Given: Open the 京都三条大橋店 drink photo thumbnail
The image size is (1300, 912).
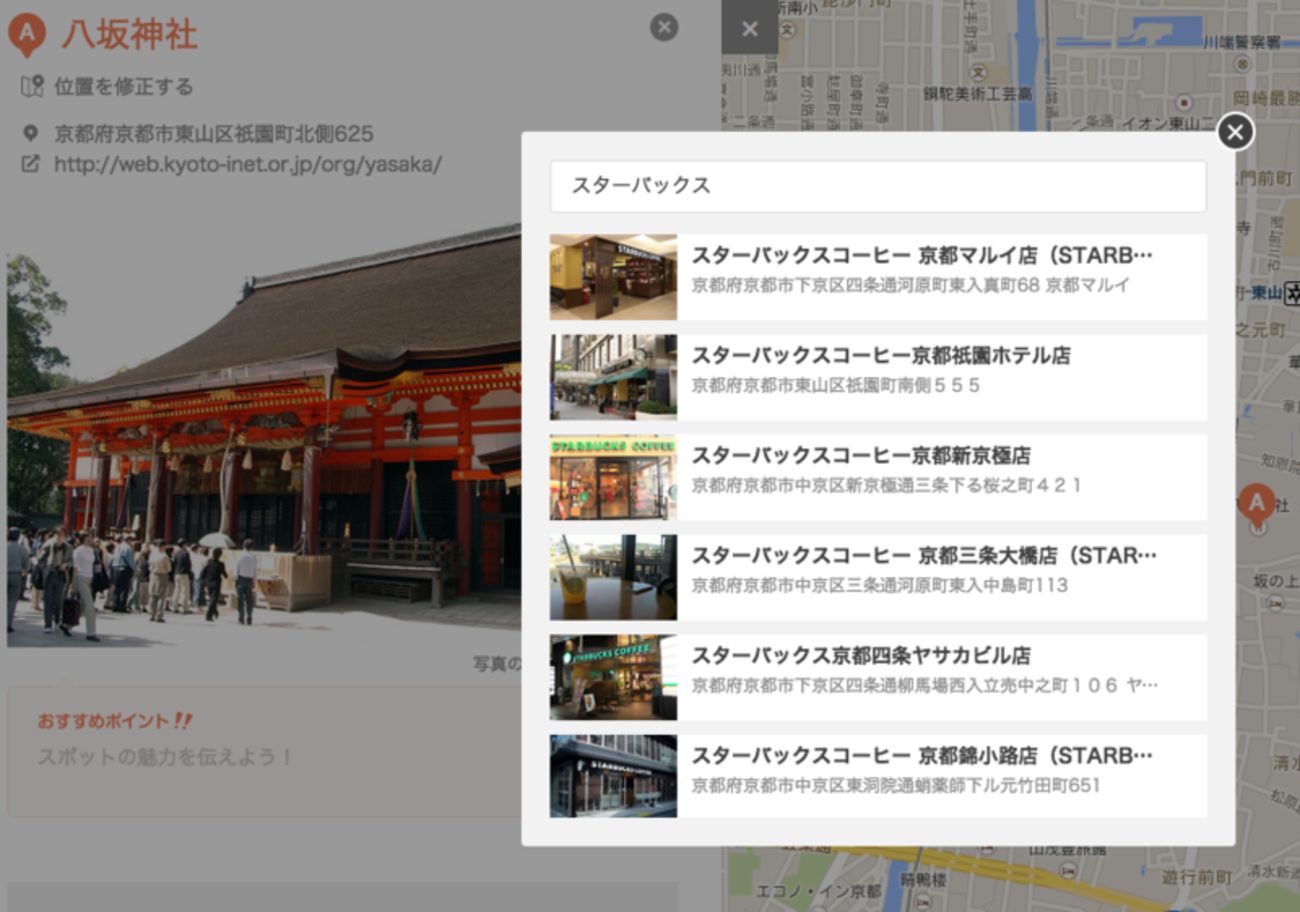Looking at the screenshot, I should point(613,577).
